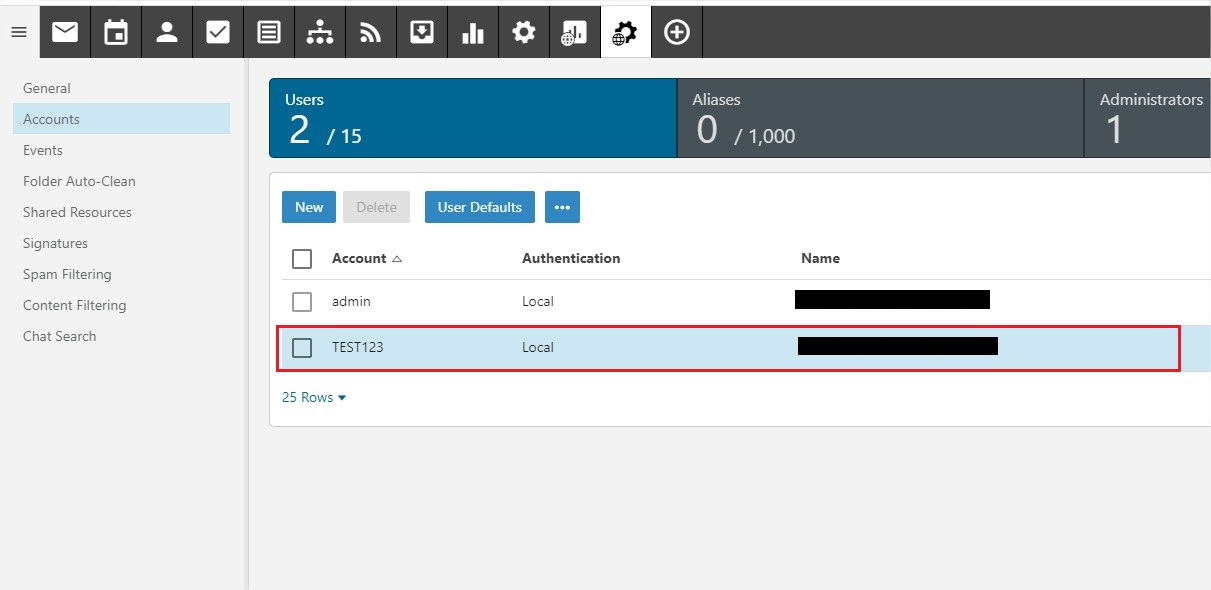The width and height of the screenshot is (1211, 590).
Task: Click Local in the admin row
Action: (538, 301)
